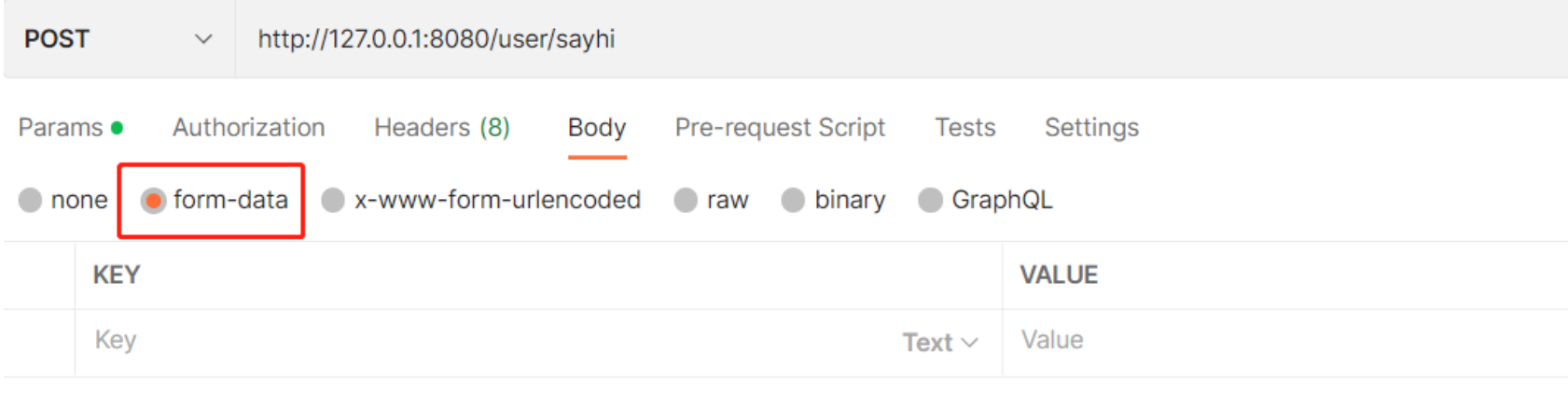The width and height of the screenshot is (1568, 395).
Task: Click the Key input cell
Action: tap(466, 341)
